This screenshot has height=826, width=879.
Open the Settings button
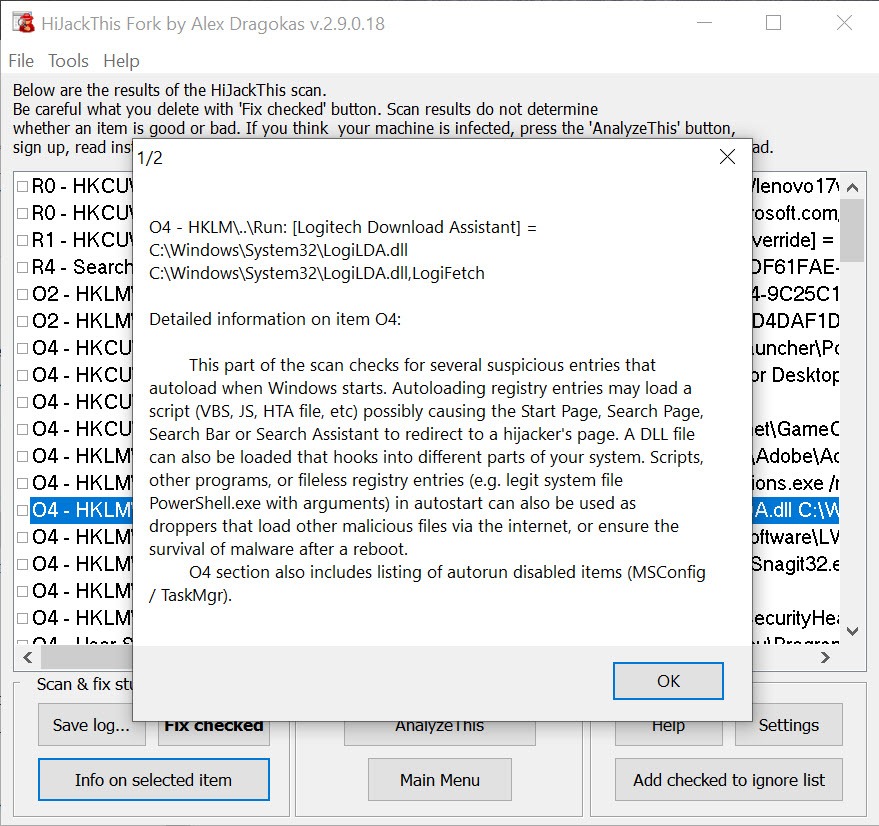[788, 725]
